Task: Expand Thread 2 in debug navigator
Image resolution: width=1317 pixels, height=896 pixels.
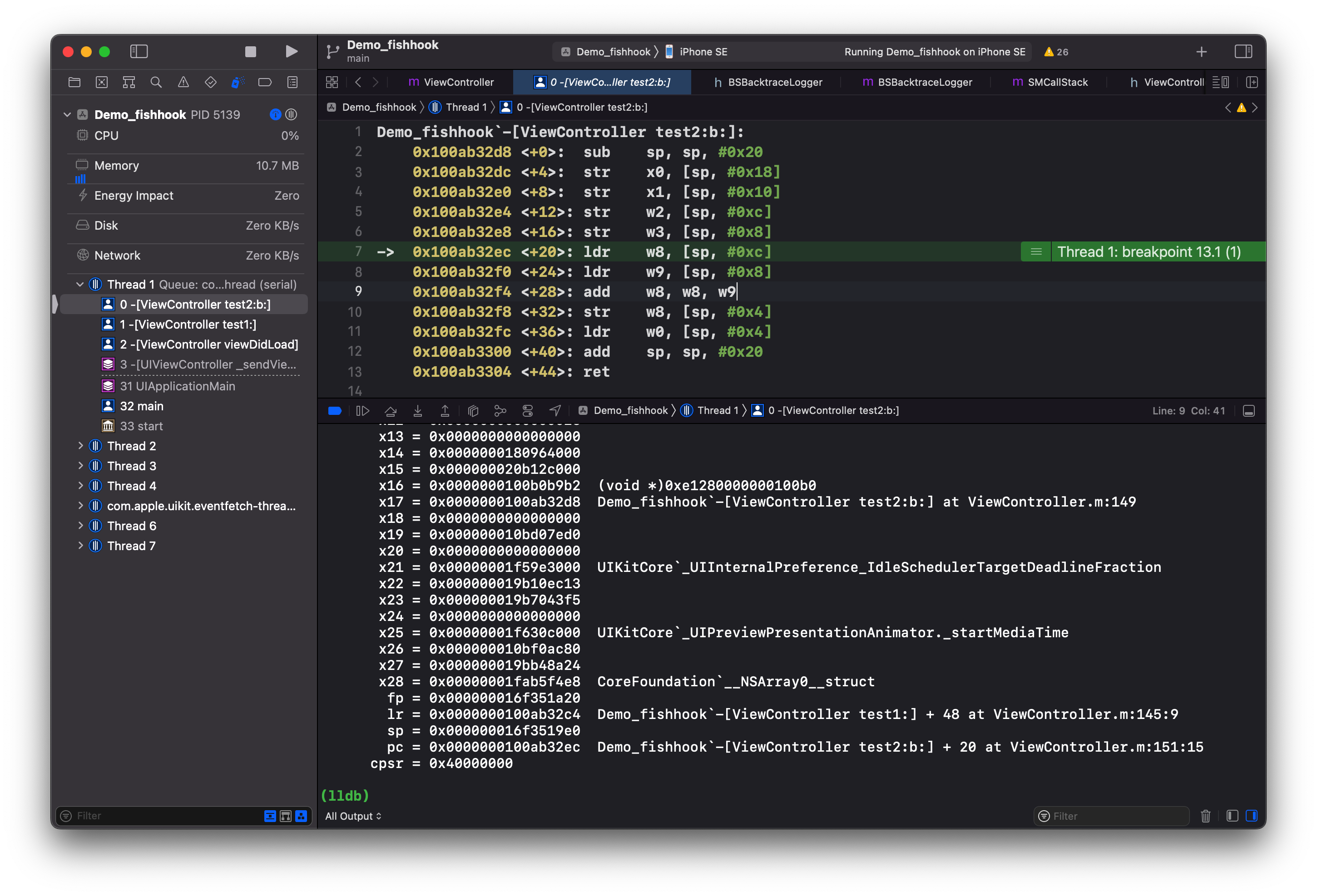Action: point(80,446)
